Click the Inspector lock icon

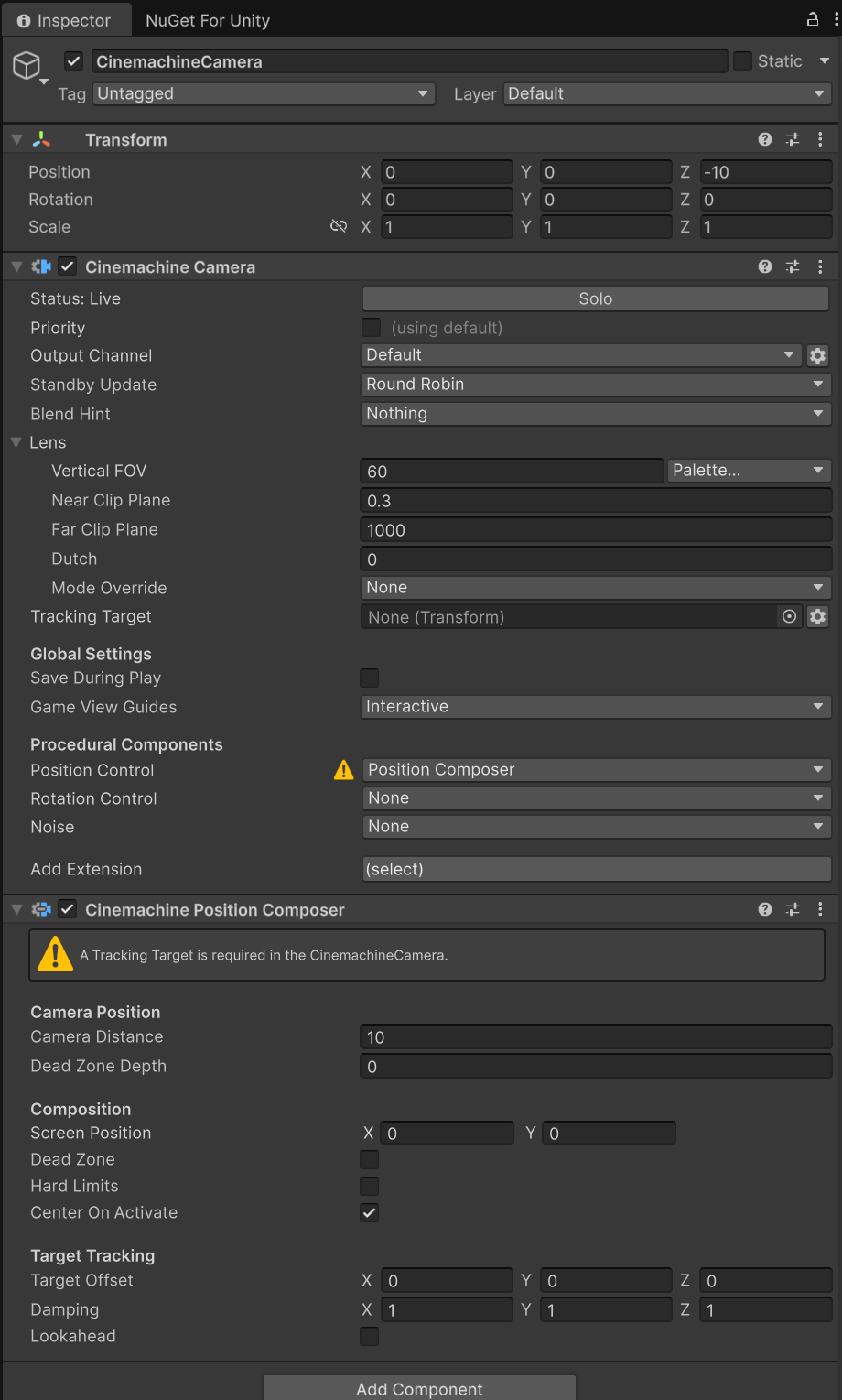tap(812, 19)
